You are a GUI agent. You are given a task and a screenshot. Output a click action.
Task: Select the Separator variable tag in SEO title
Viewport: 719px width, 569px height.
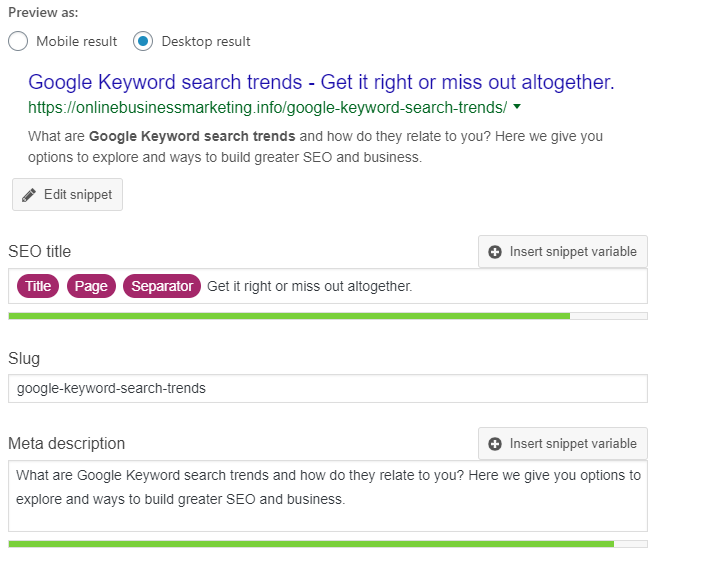(162, 286)
